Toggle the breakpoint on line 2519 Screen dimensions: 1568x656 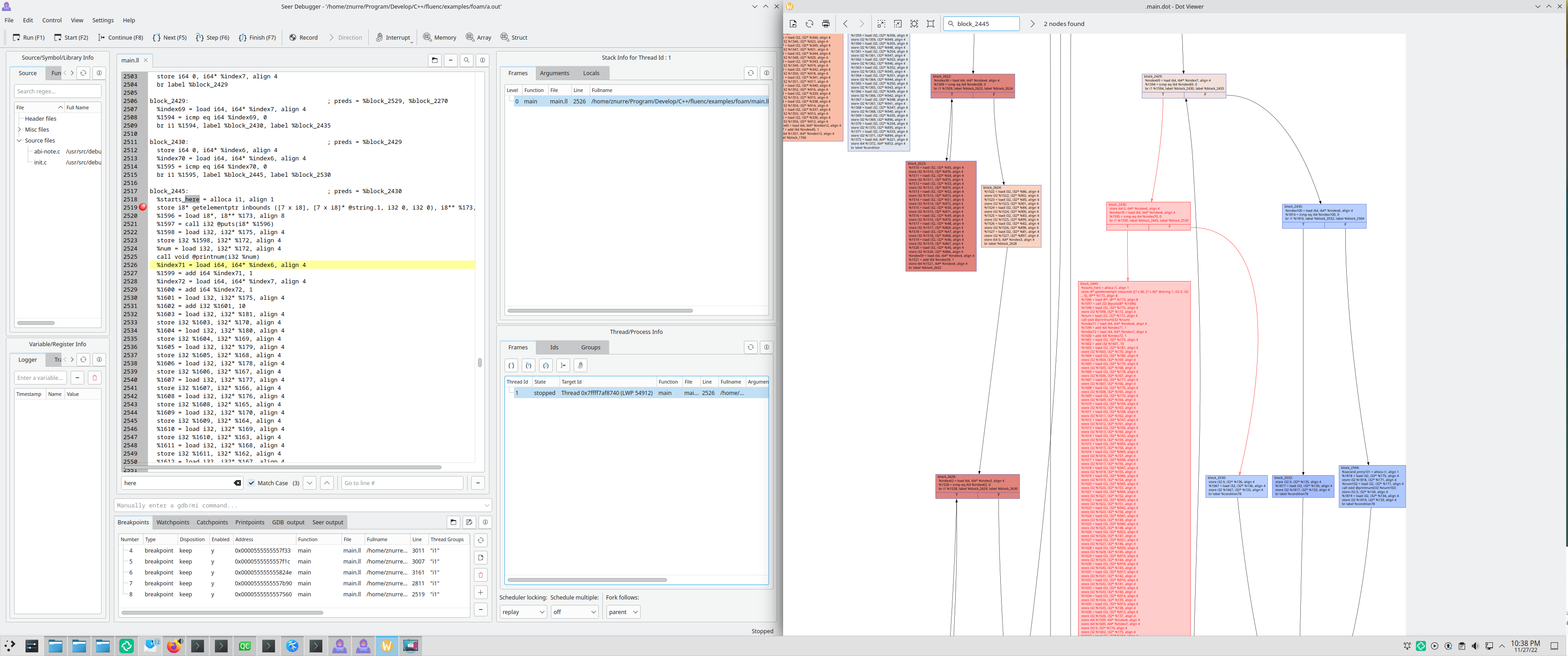point(143,207)
